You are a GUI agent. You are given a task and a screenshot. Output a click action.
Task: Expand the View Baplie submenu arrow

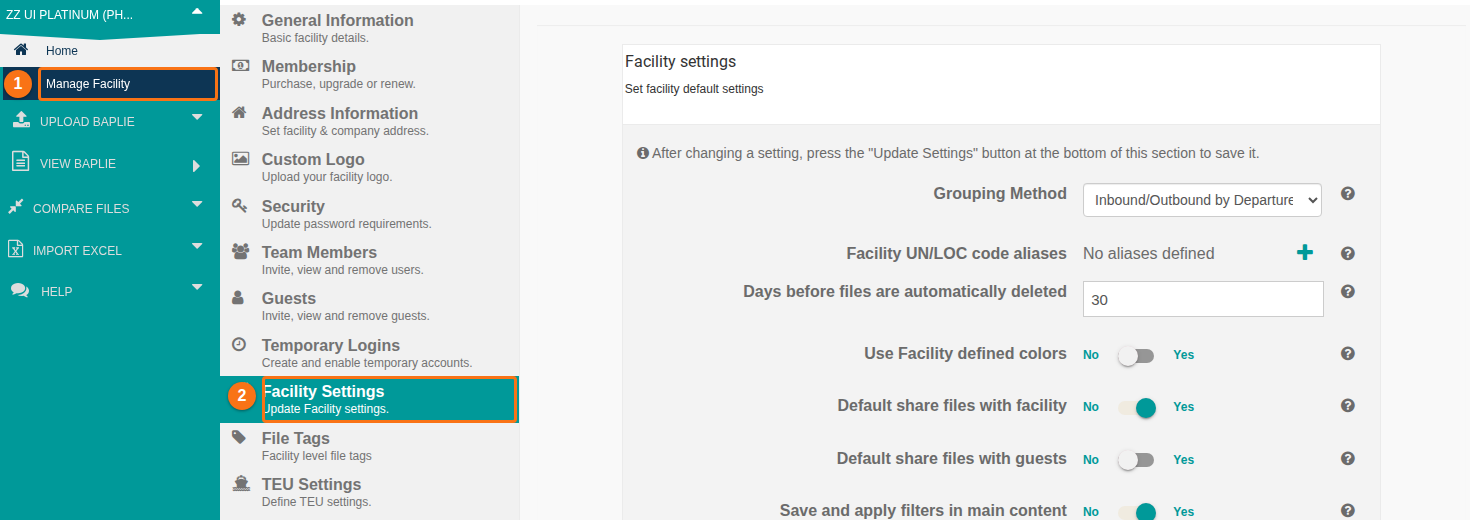tap(196, 165)
